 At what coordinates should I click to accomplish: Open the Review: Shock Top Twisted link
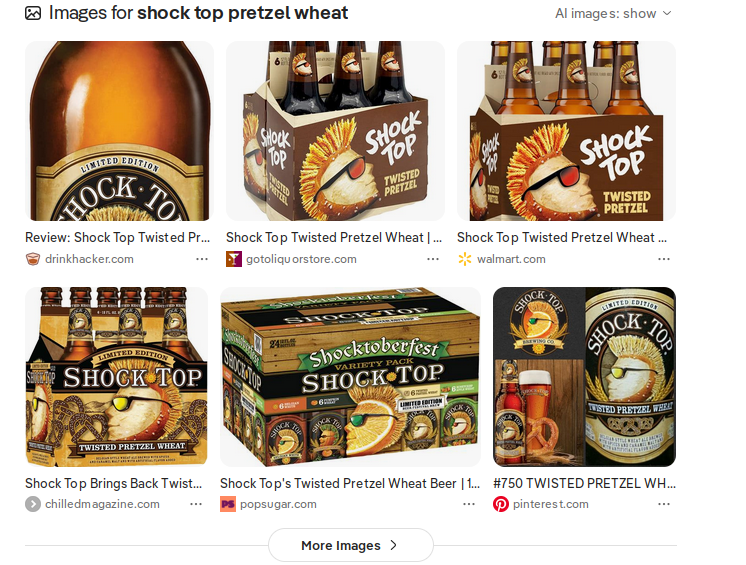pos(118,237)
